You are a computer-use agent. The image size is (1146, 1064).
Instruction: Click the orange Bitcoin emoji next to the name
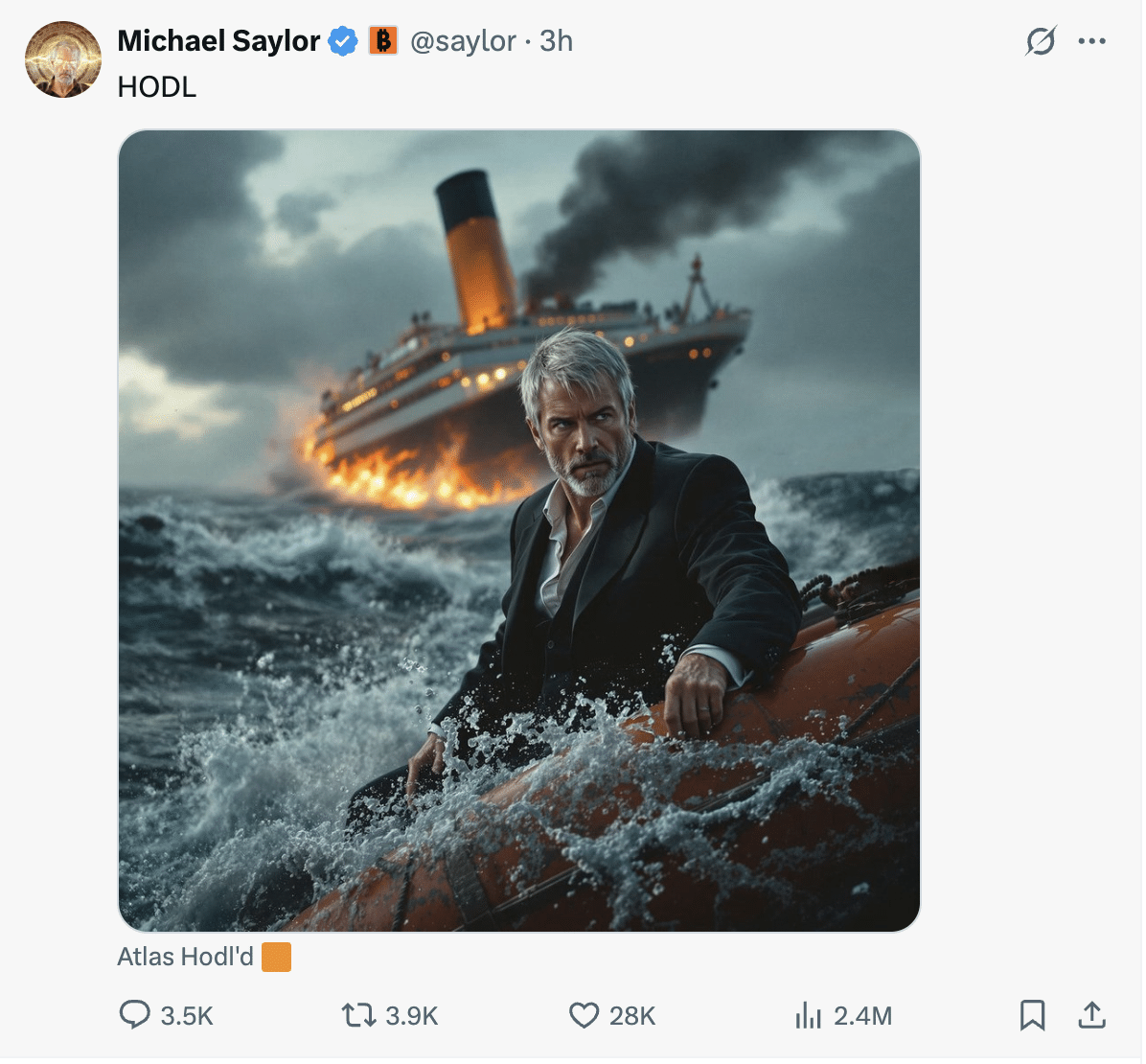tap(384, 41)
